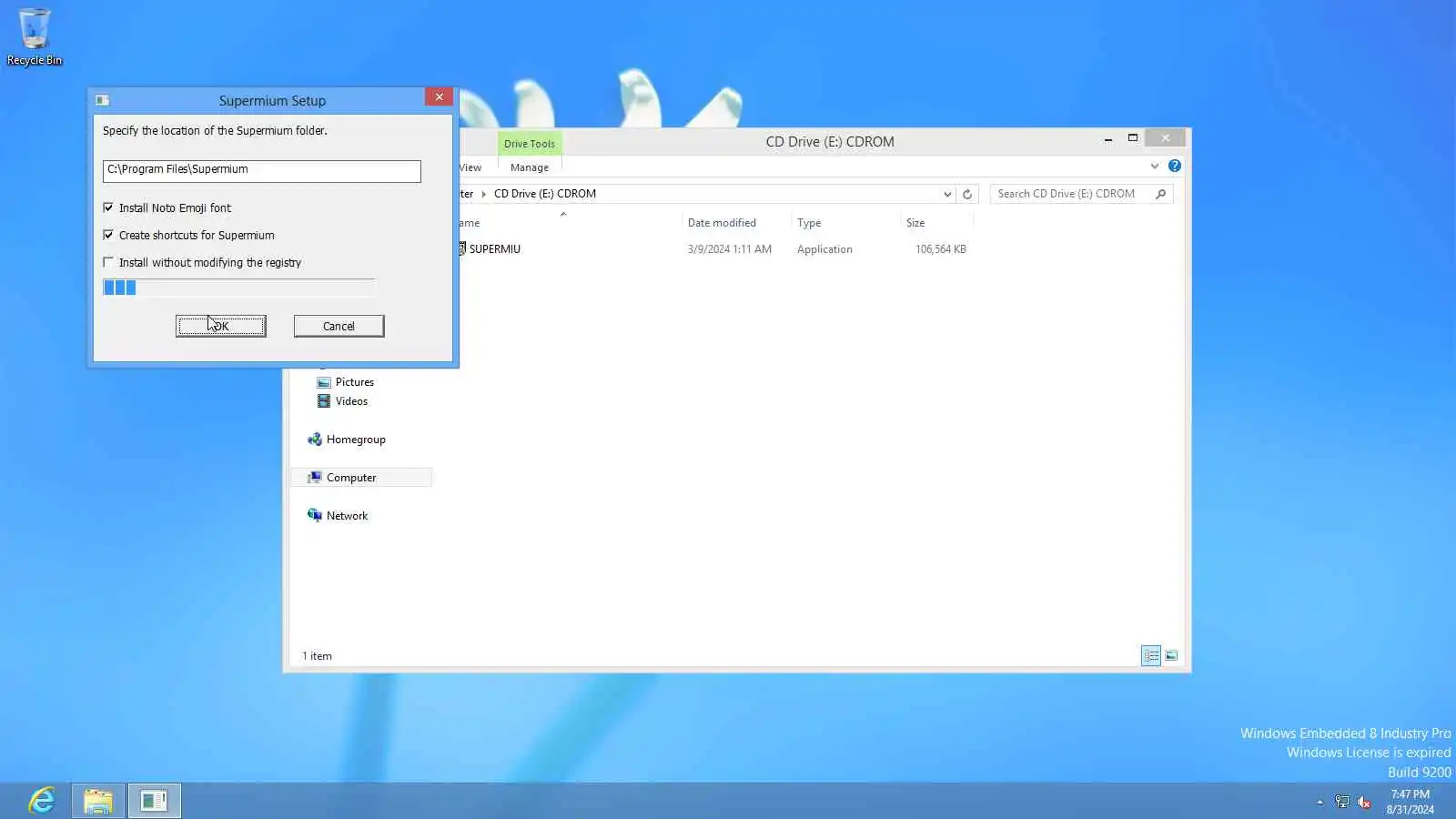Click the Videos folder icon in sidebar
This screenshot has height=819, width=1456.
coord(323,401)
